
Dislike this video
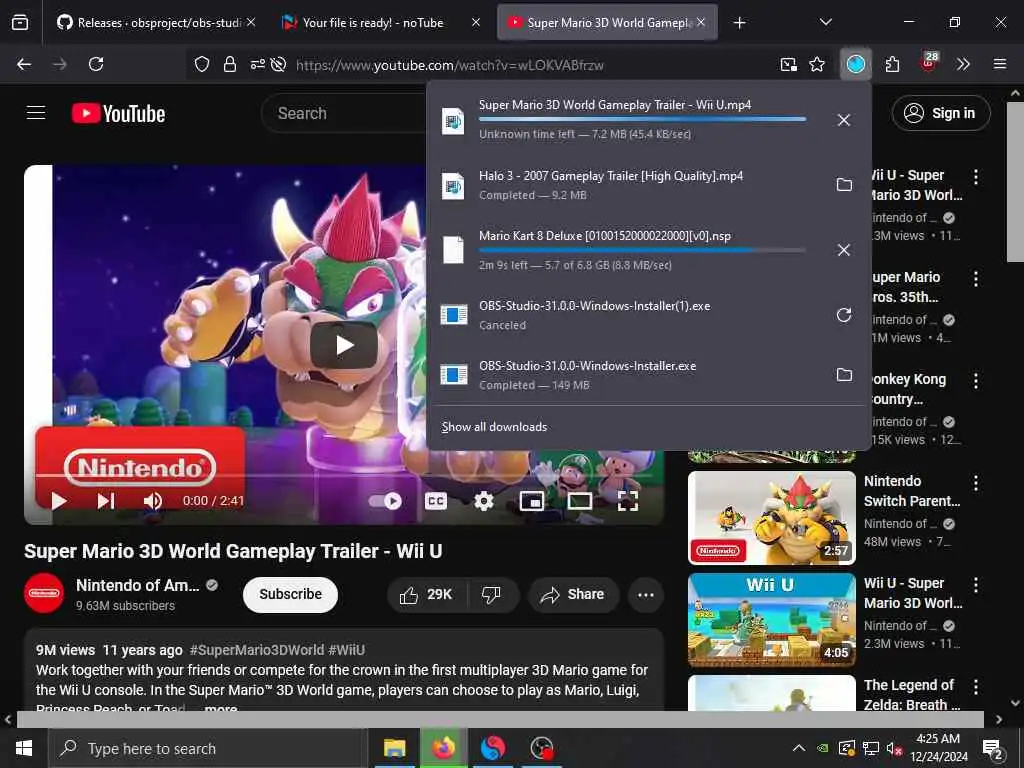(x=491, y=595)
